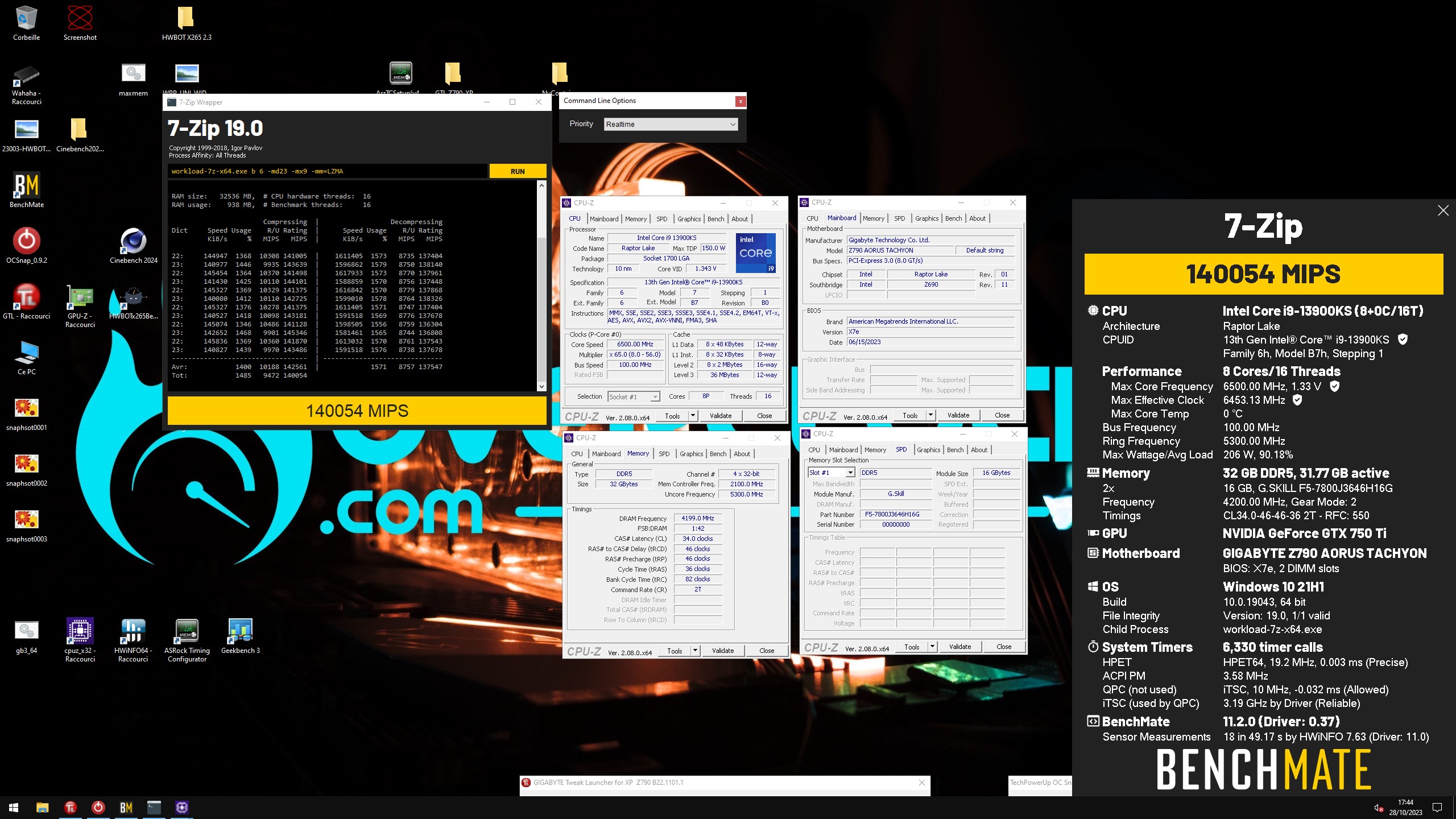
Task: Open Graphics tab in Mainboard CPU-Z window
Action: click(926, 218)
